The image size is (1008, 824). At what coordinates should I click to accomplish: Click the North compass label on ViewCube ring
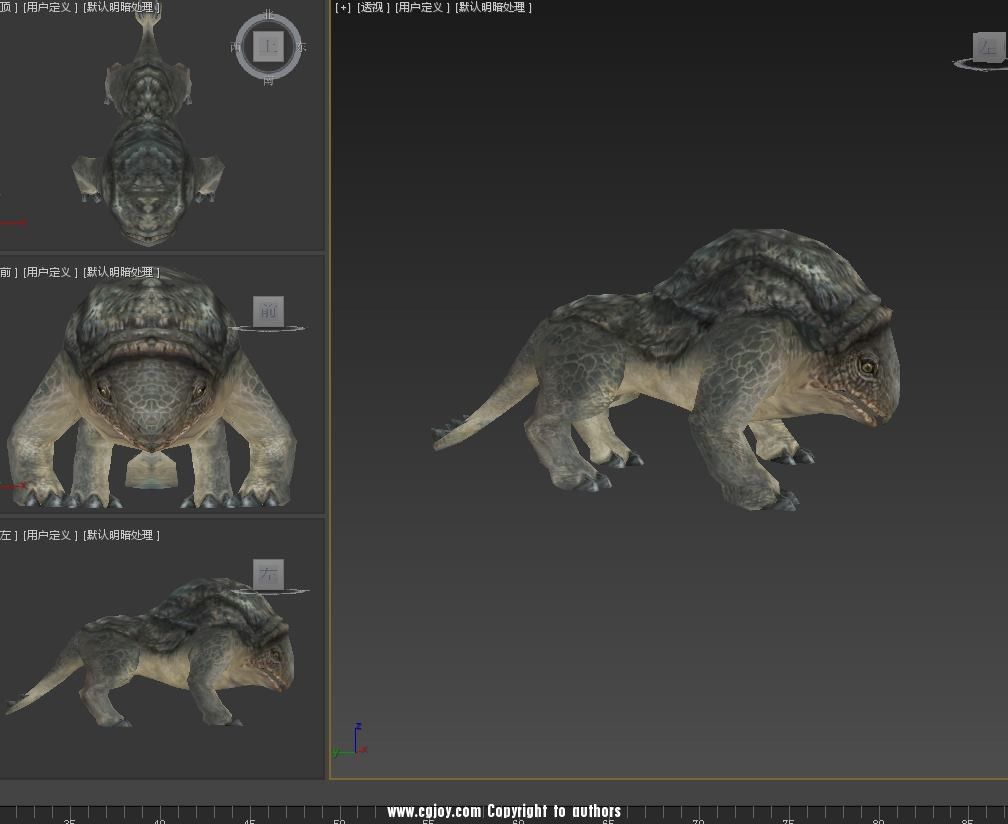[x=268, y=15]
